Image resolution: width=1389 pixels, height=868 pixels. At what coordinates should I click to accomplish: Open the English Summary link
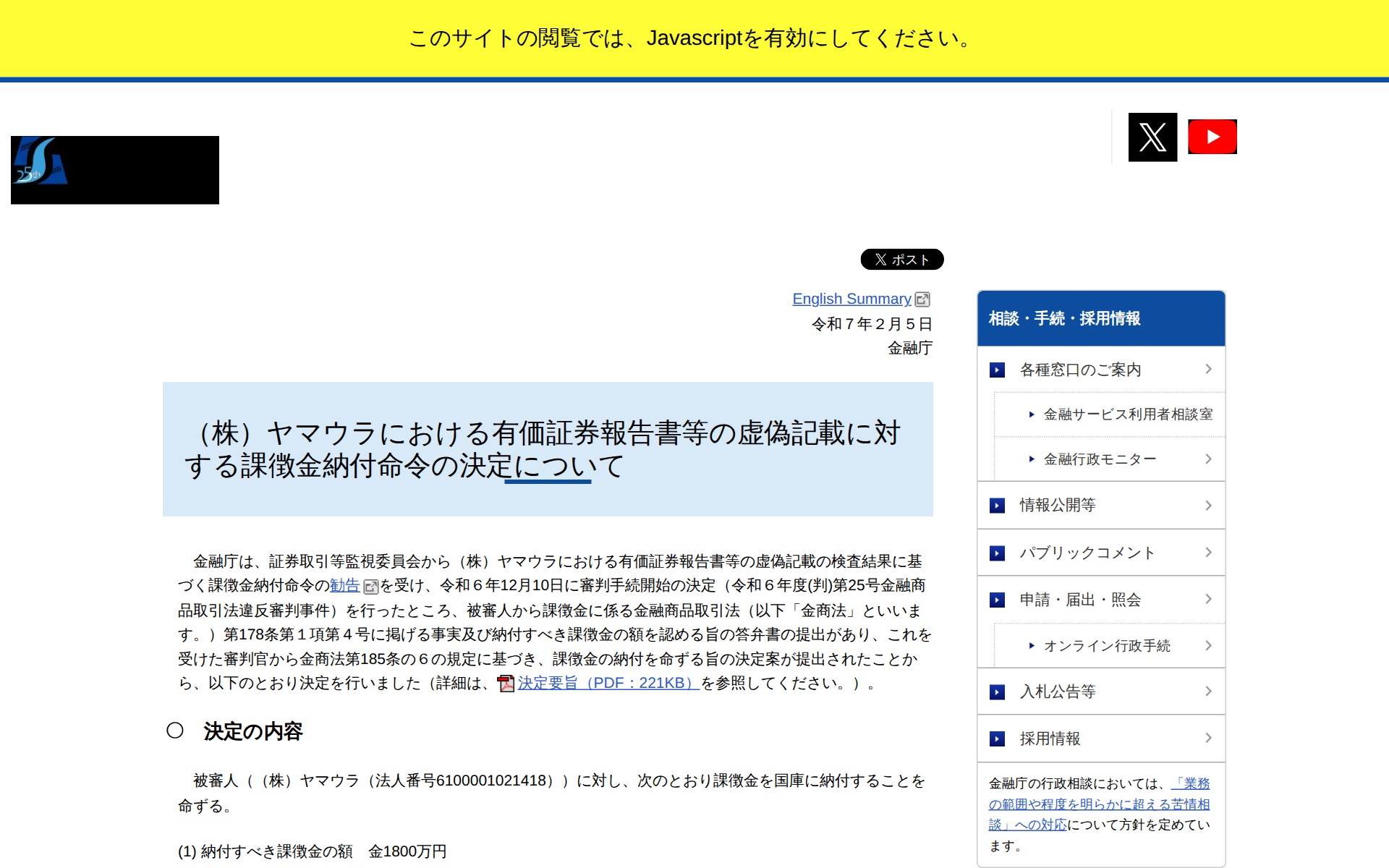(851, 299)
